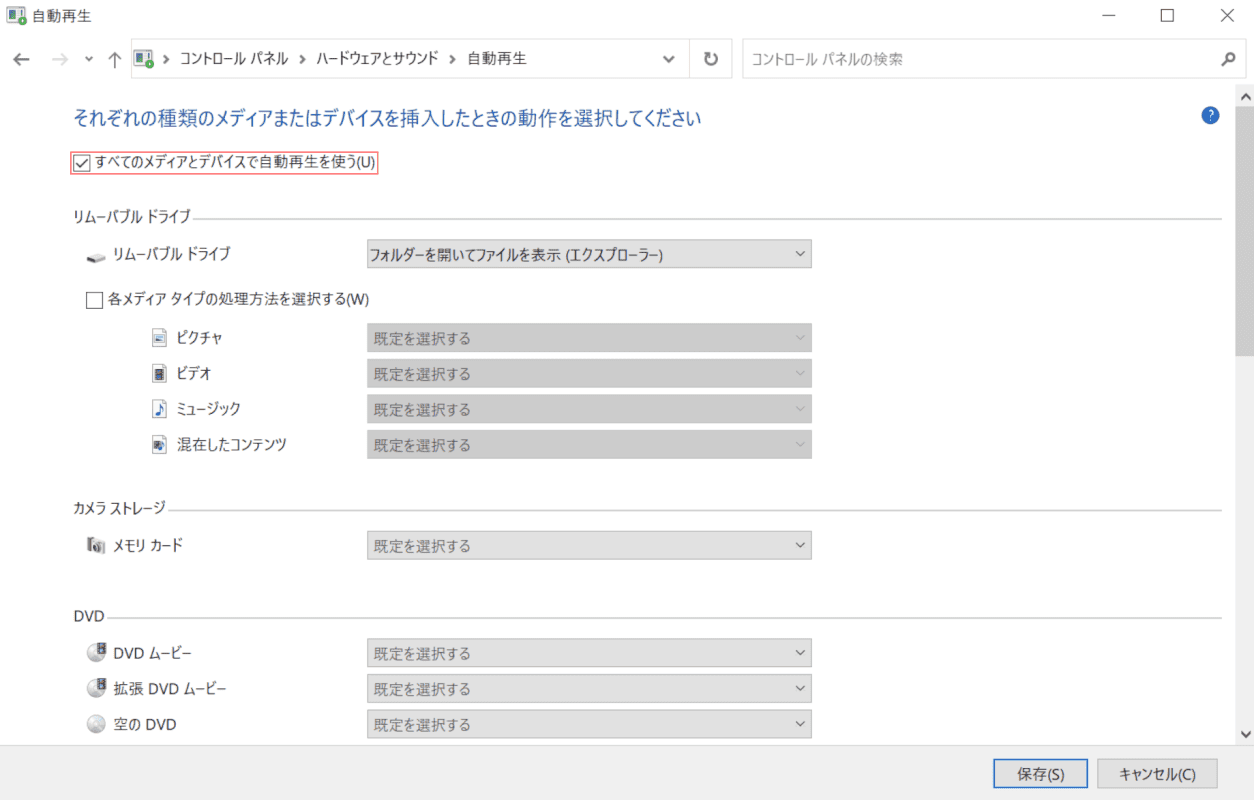Click the 空の DVD disc icon

(96, 725)
